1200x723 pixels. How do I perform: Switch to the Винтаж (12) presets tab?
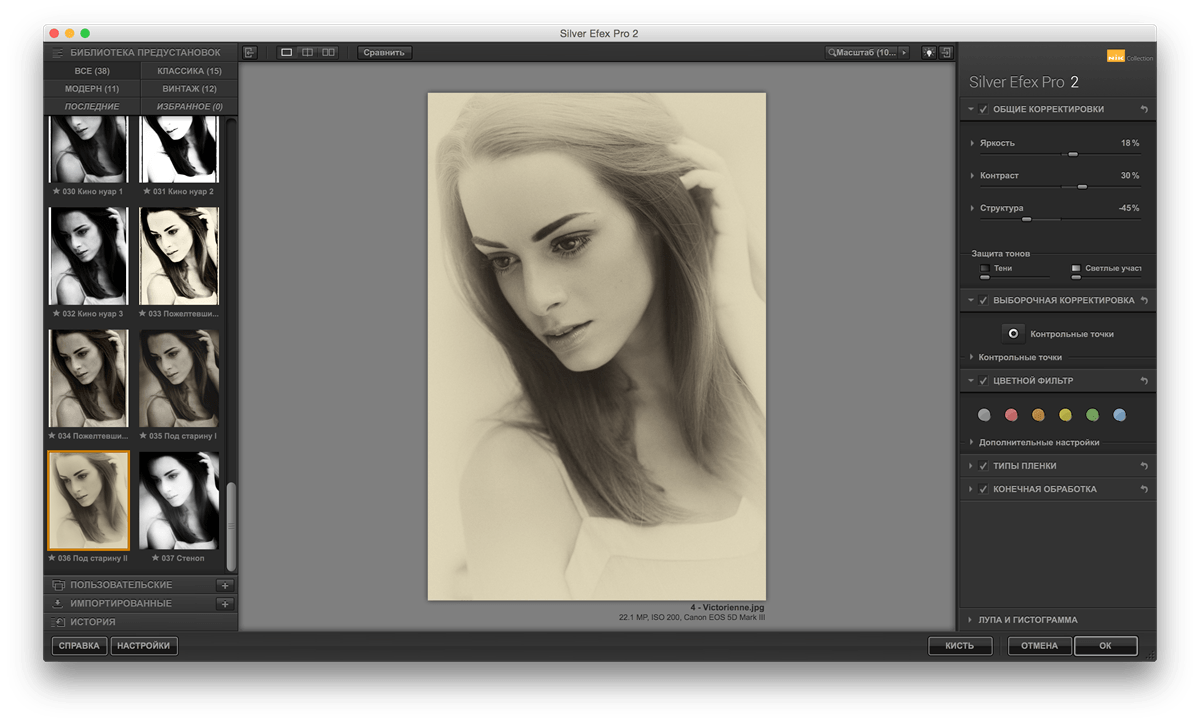point(189,89)
